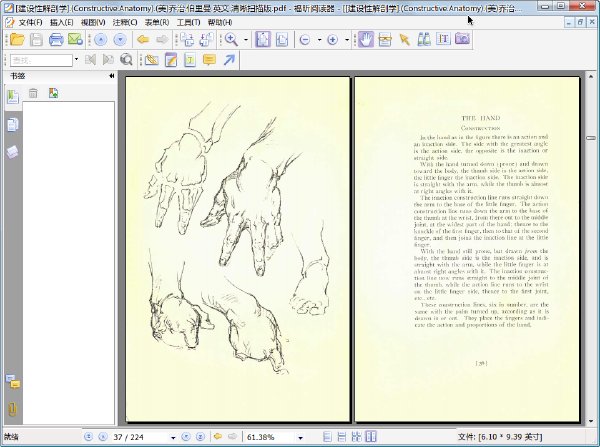Open the 文件(F) menu
This screenshot has width=600, height=447.
click(30, 23)
